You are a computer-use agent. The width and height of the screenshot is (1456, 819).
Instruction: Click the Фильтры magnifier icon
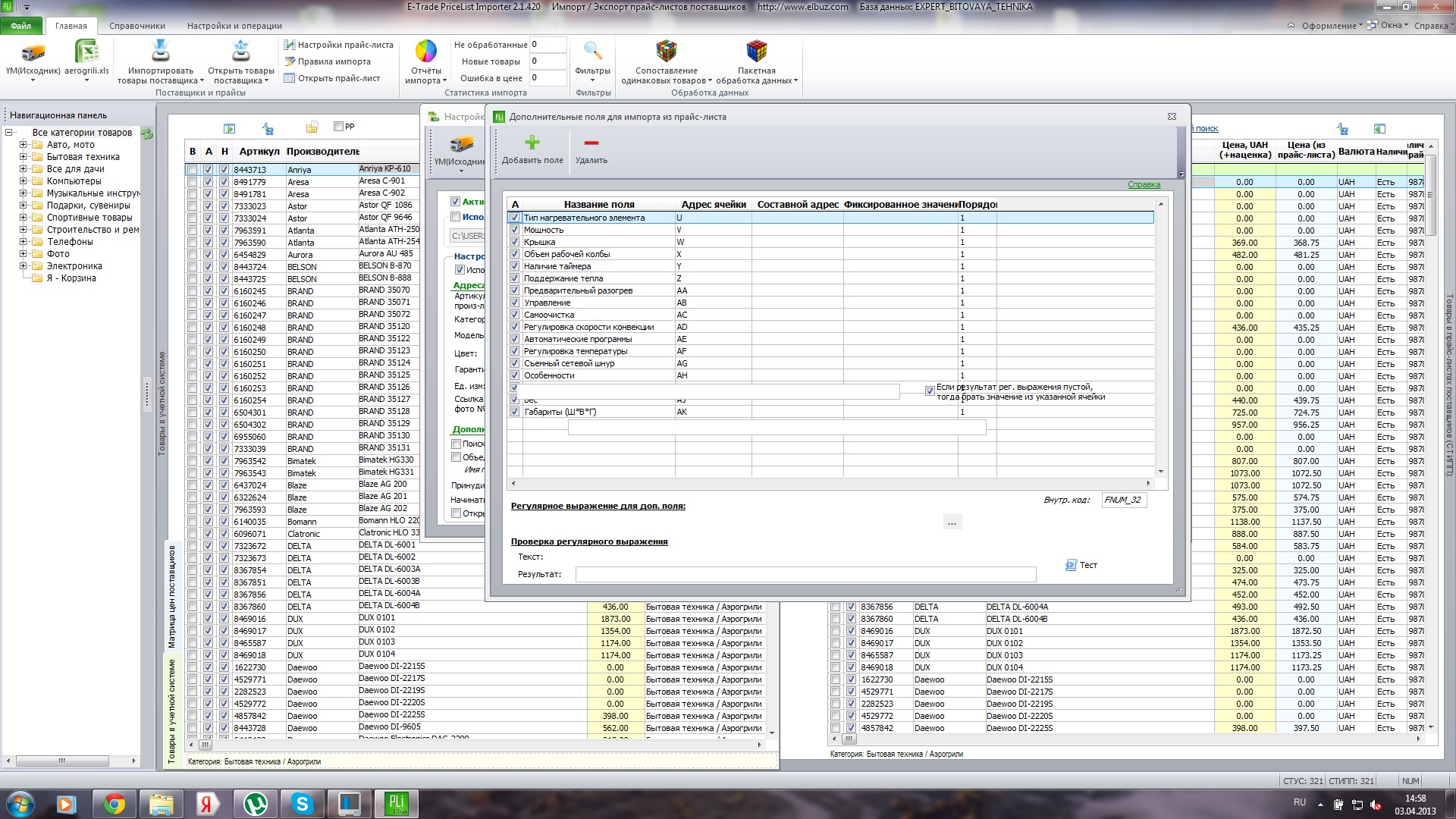pyautogui.click(x=593, y=52)
